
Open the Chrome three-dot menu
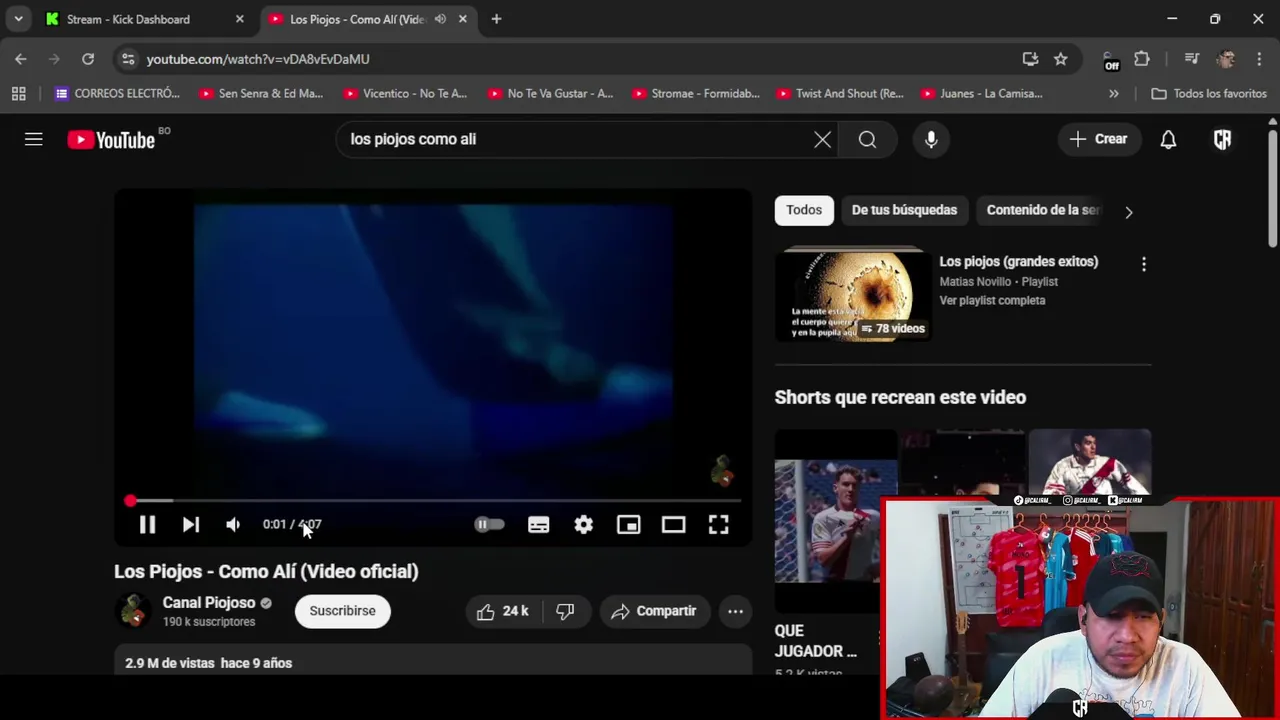[1258, 59]
